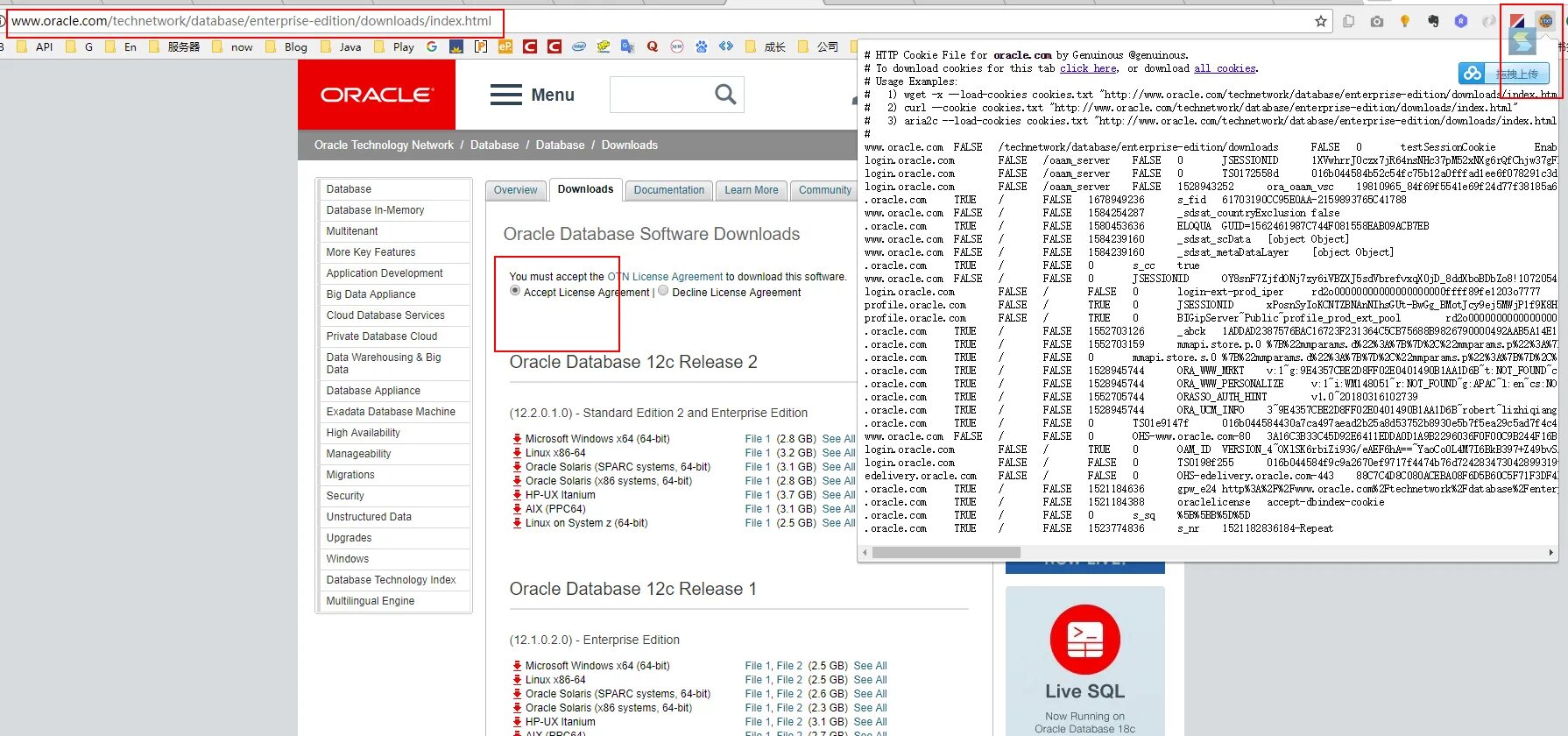Click the Live SQL red terminal icon
The image size is (1568, 736).
tap(1085, 640)
